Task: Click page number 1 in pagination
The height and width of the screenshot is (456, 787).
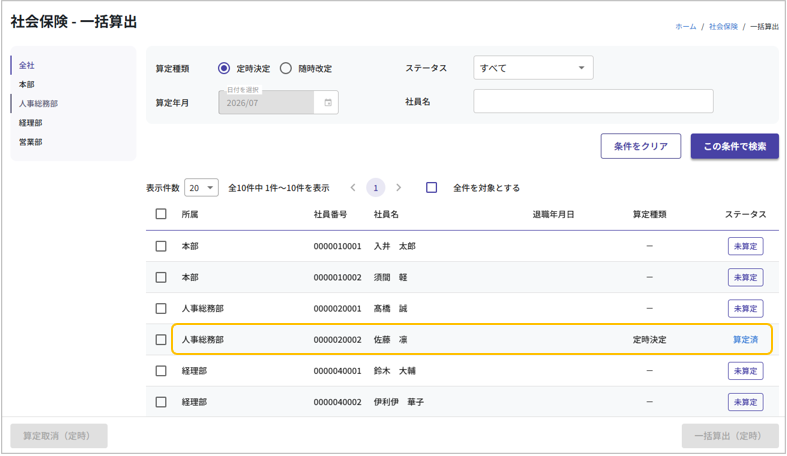Action: (x=376, y=188)
